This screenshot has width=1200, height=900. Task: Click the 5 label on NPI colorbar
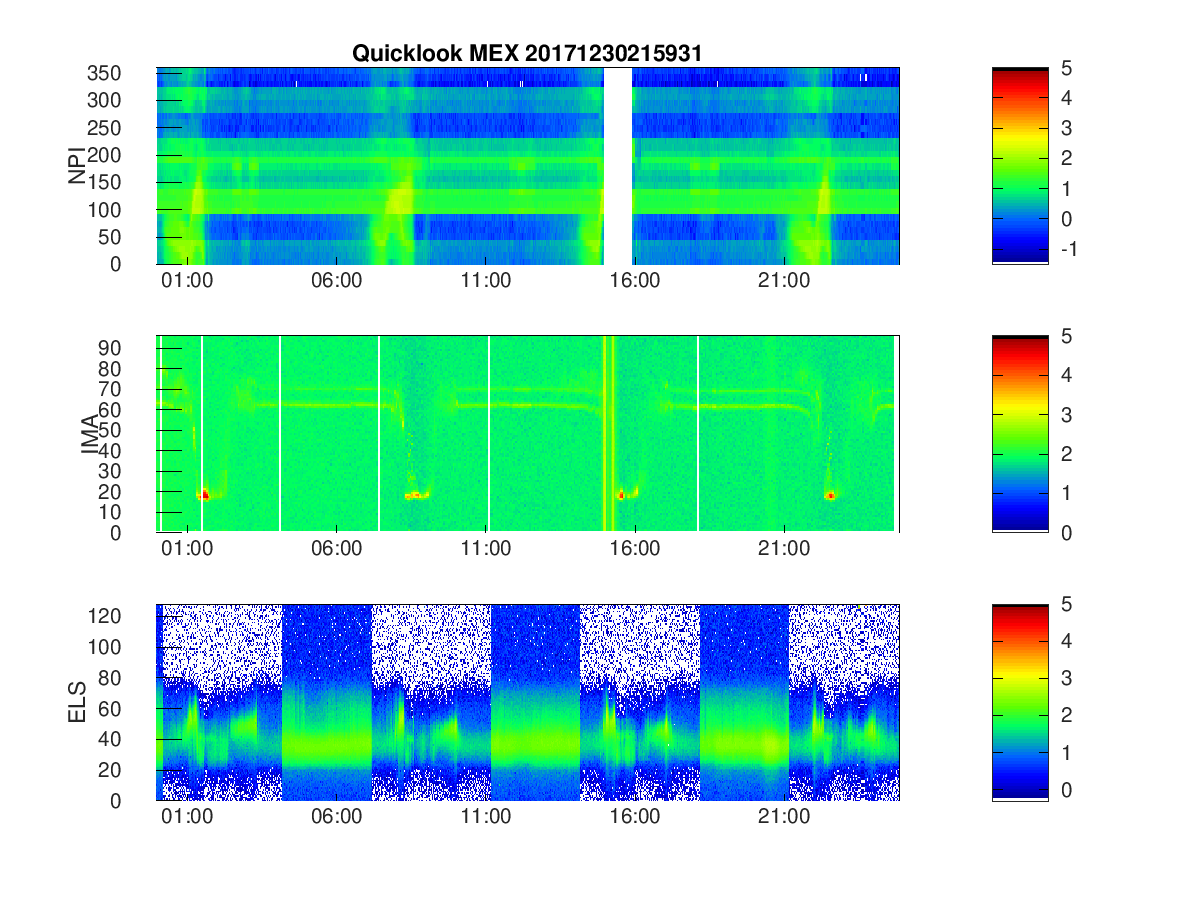(x=1065, y=68)
